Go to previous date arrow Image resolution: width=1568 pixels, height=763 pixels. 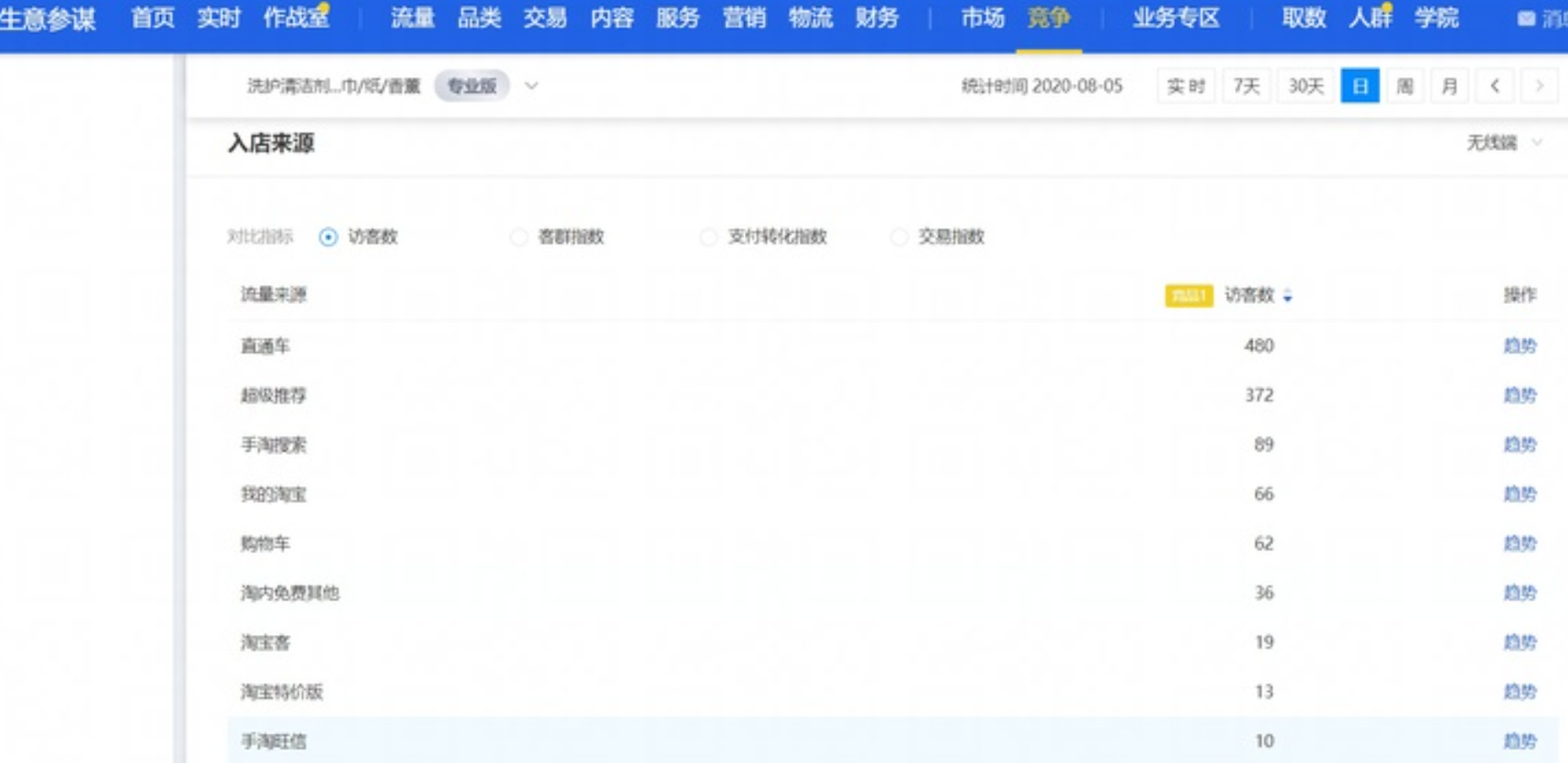(1495, 86)
